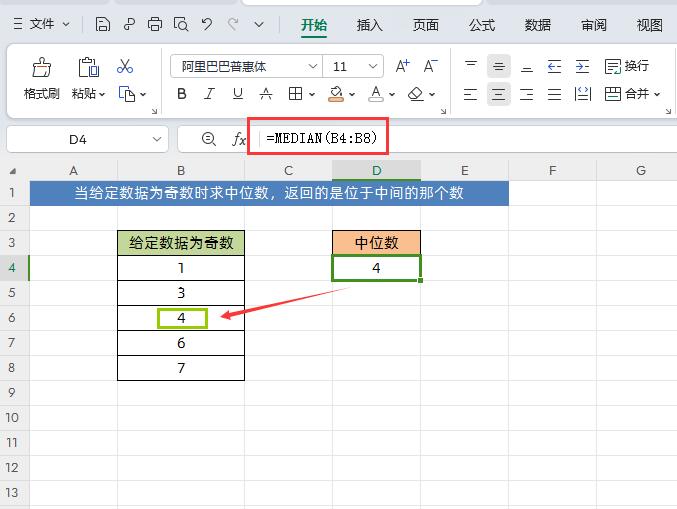The height and width of the screenshot is (509, 677).
Task: Toggle Italic formatting
Action: 210,94
